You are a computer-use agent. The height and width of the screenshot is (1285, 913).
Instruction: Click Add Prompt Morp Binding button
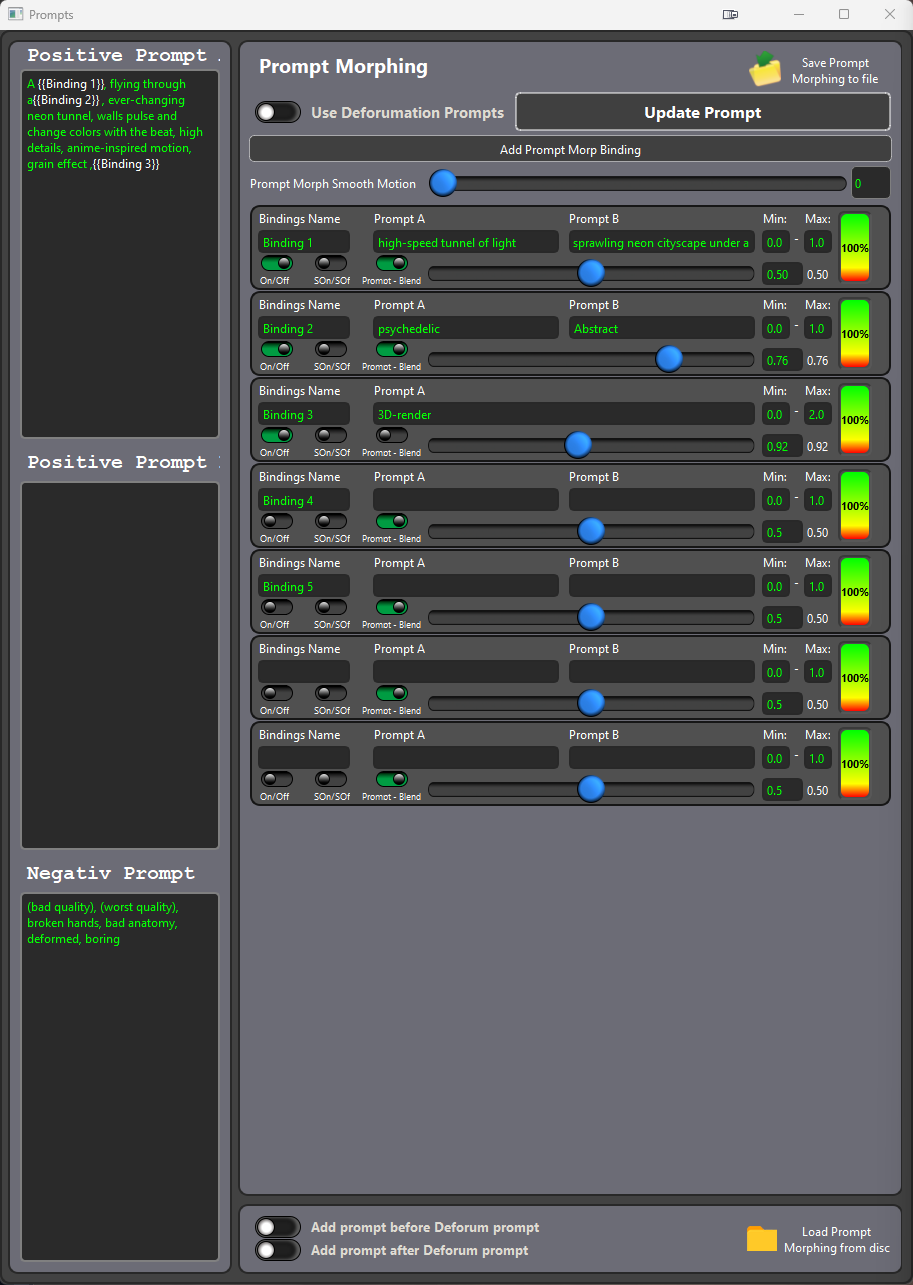tap(570, 149)
